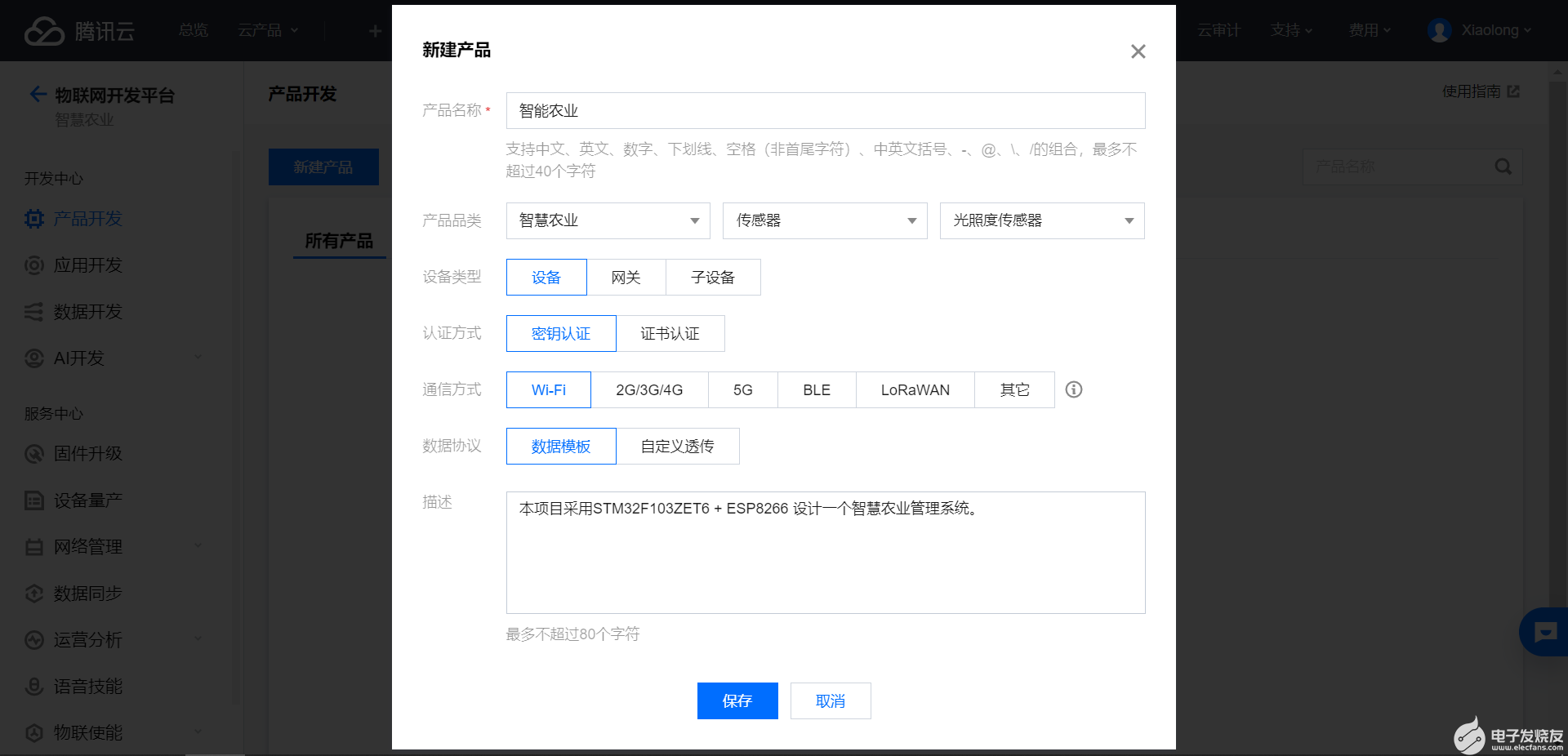Open 数据开发 in the sidebar
The width and height of the screenshot is (1568, 756).
[x=88, y=312]
